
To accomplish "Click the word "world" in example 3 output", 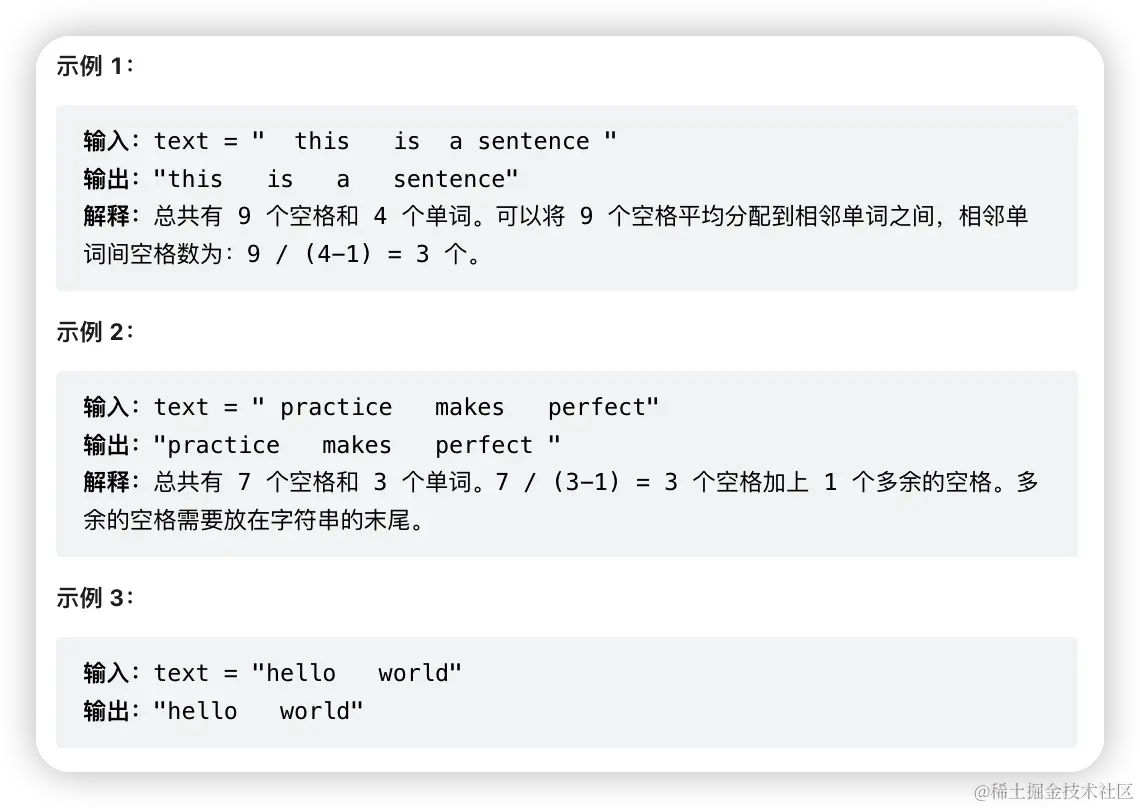I will pyautogui.click(x=315, y=711).
